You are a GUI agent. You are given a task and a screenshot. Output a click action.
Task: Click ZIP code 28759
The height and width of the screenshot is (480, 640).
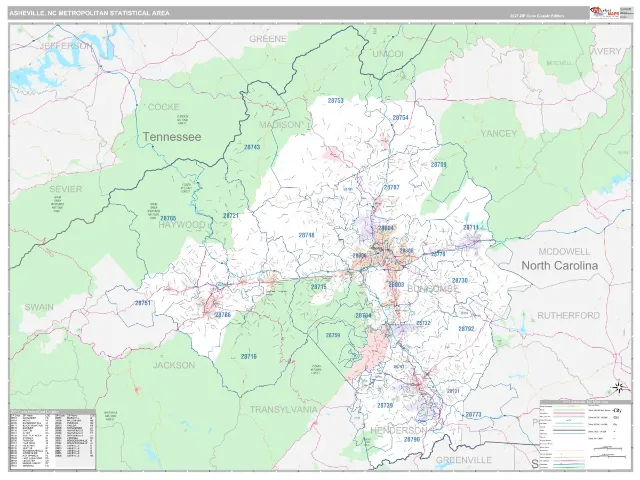point(333,335)
